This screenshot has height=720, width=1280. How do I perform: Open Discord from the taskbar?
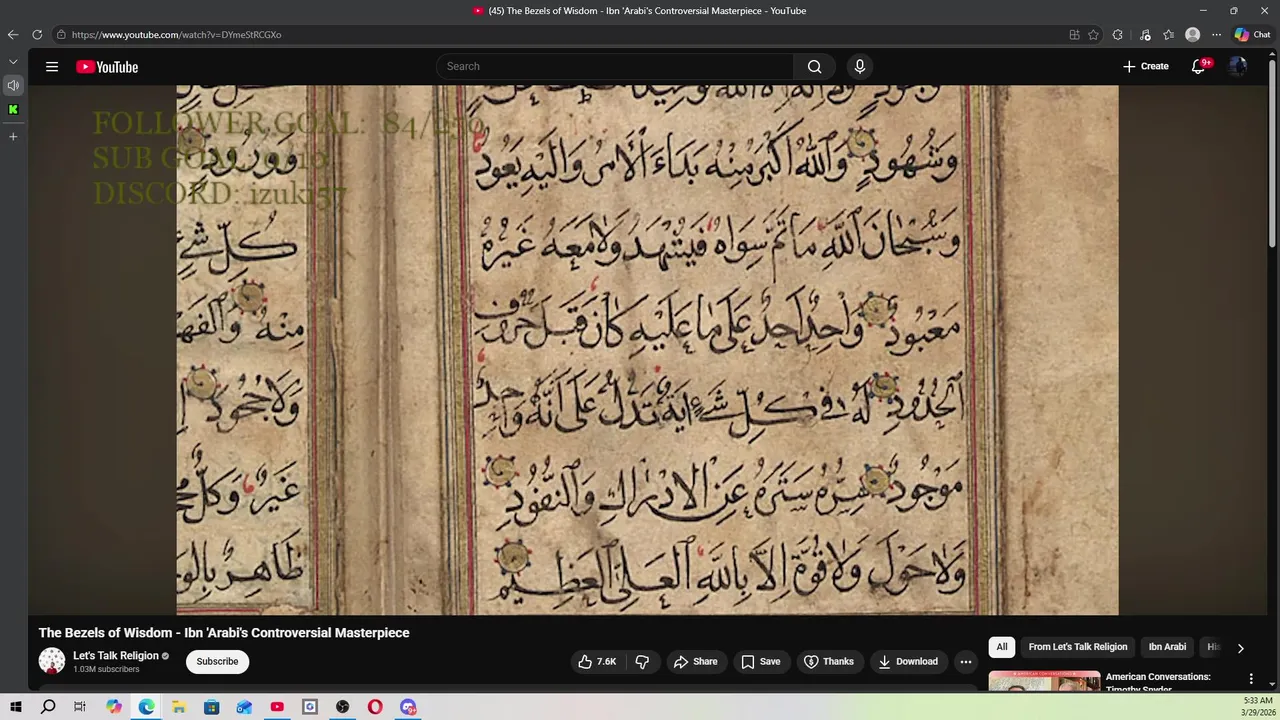(x=408, y=707)
